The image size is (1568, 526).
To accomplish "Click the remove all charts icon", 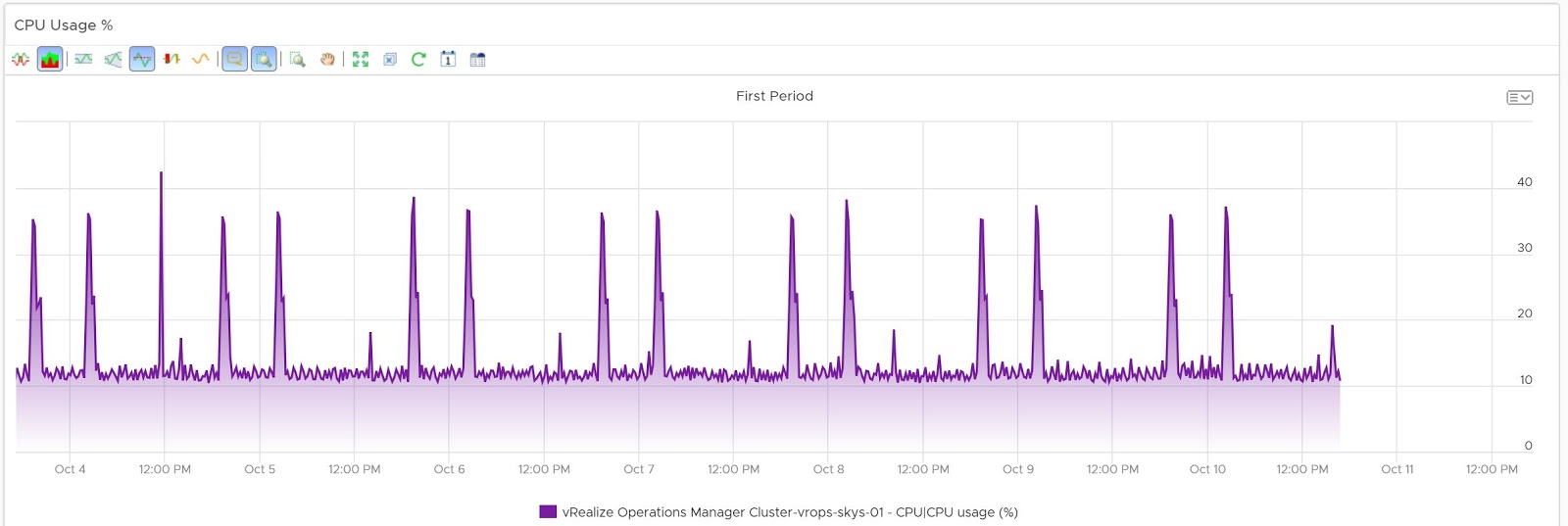I will click(390, 60).
